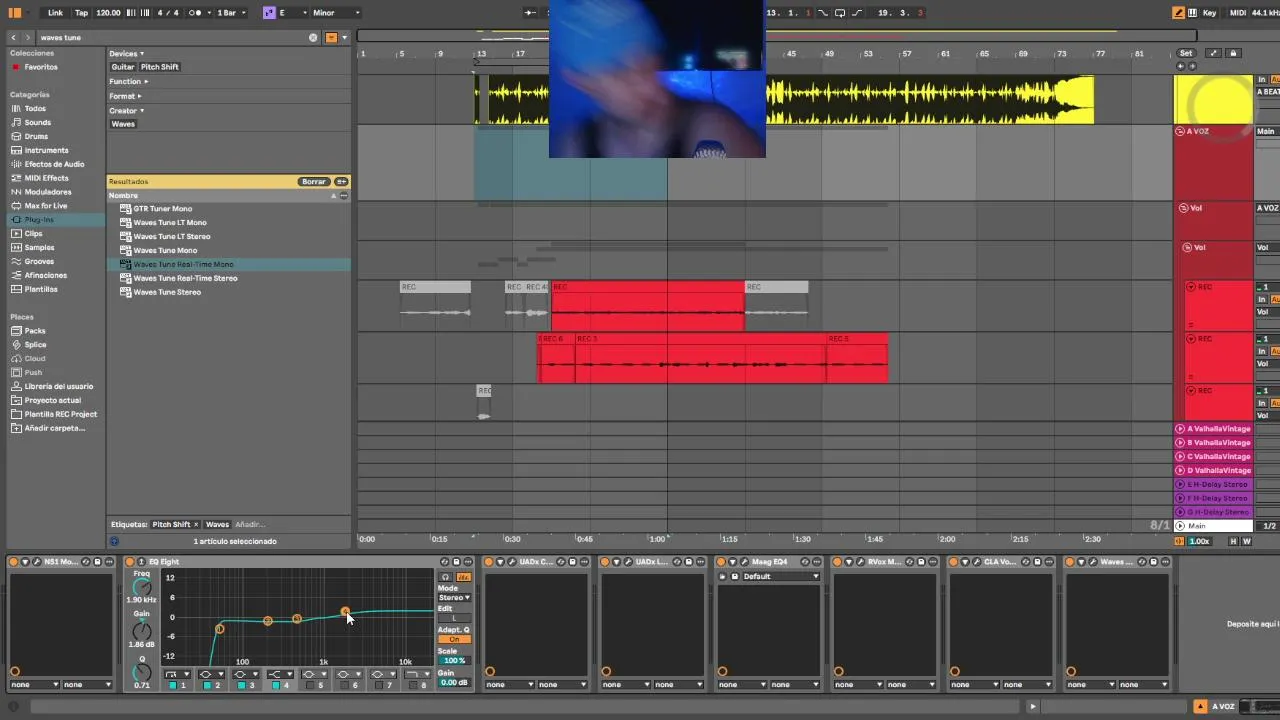This screenshot has height=720, width=1280.
Task: Disable EQ band 1 checkbox
Action: pyautogui.click(x=173, y=685)
